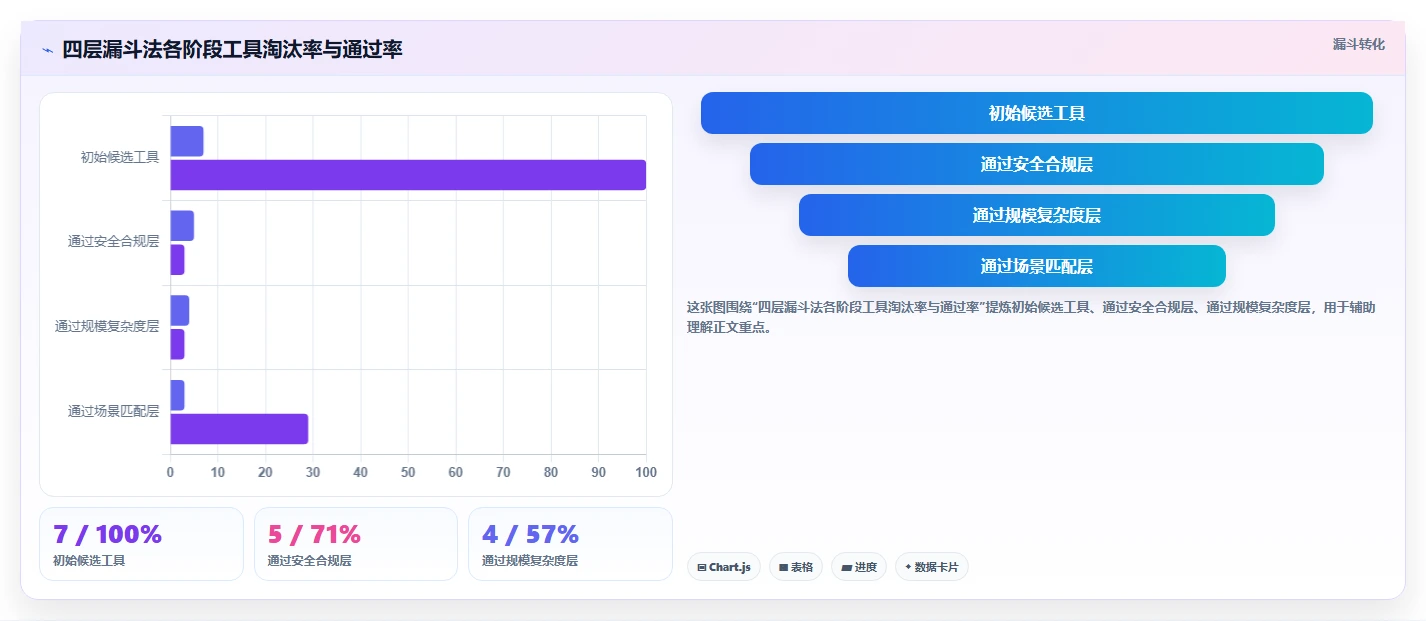Click the x-axis tick label 0
Screen dimensions: 1426x621
(170, 472)
